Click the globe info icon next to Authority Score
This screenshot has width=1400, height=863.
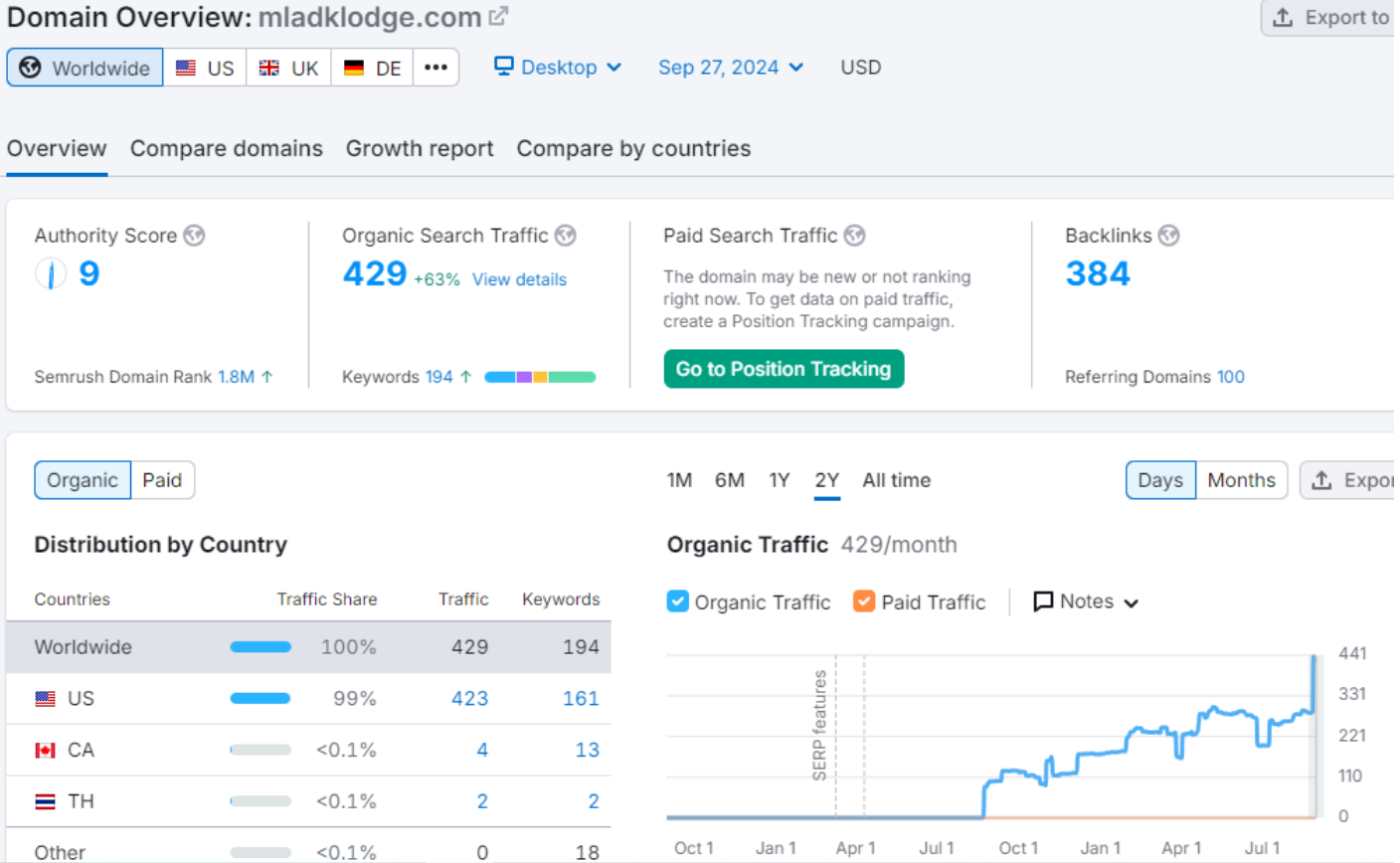(194, 236)
